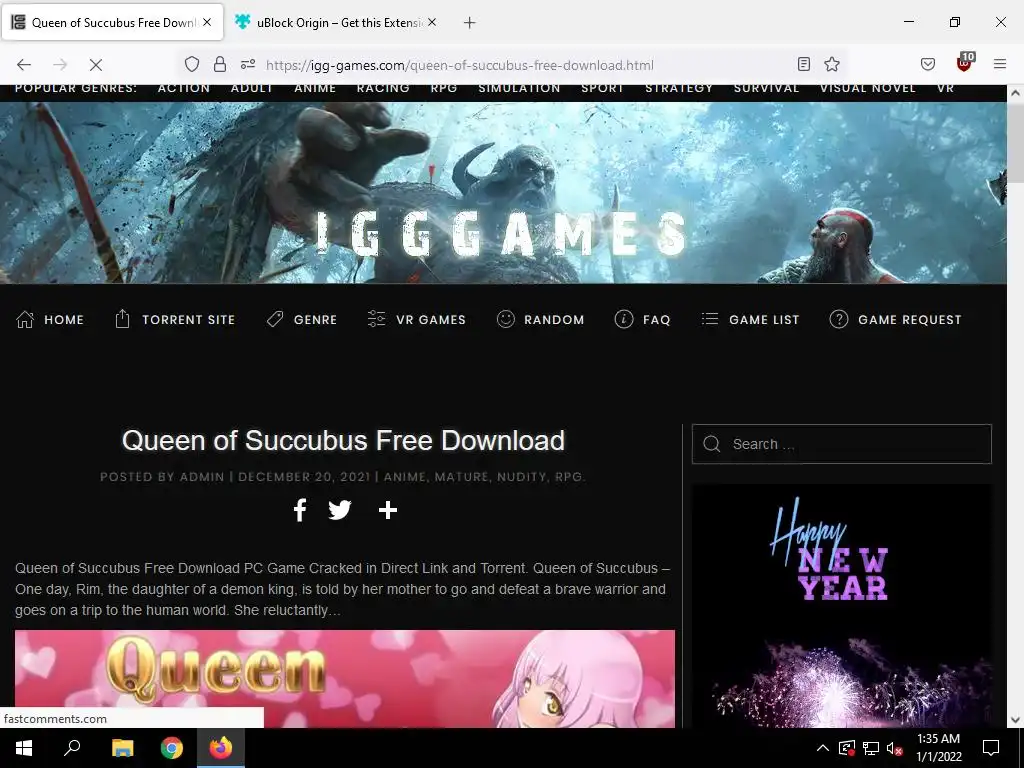Viewport: 1024px width, 768px height.
Task: Open uBlock Origin extension popup
Action: [965, 63]
